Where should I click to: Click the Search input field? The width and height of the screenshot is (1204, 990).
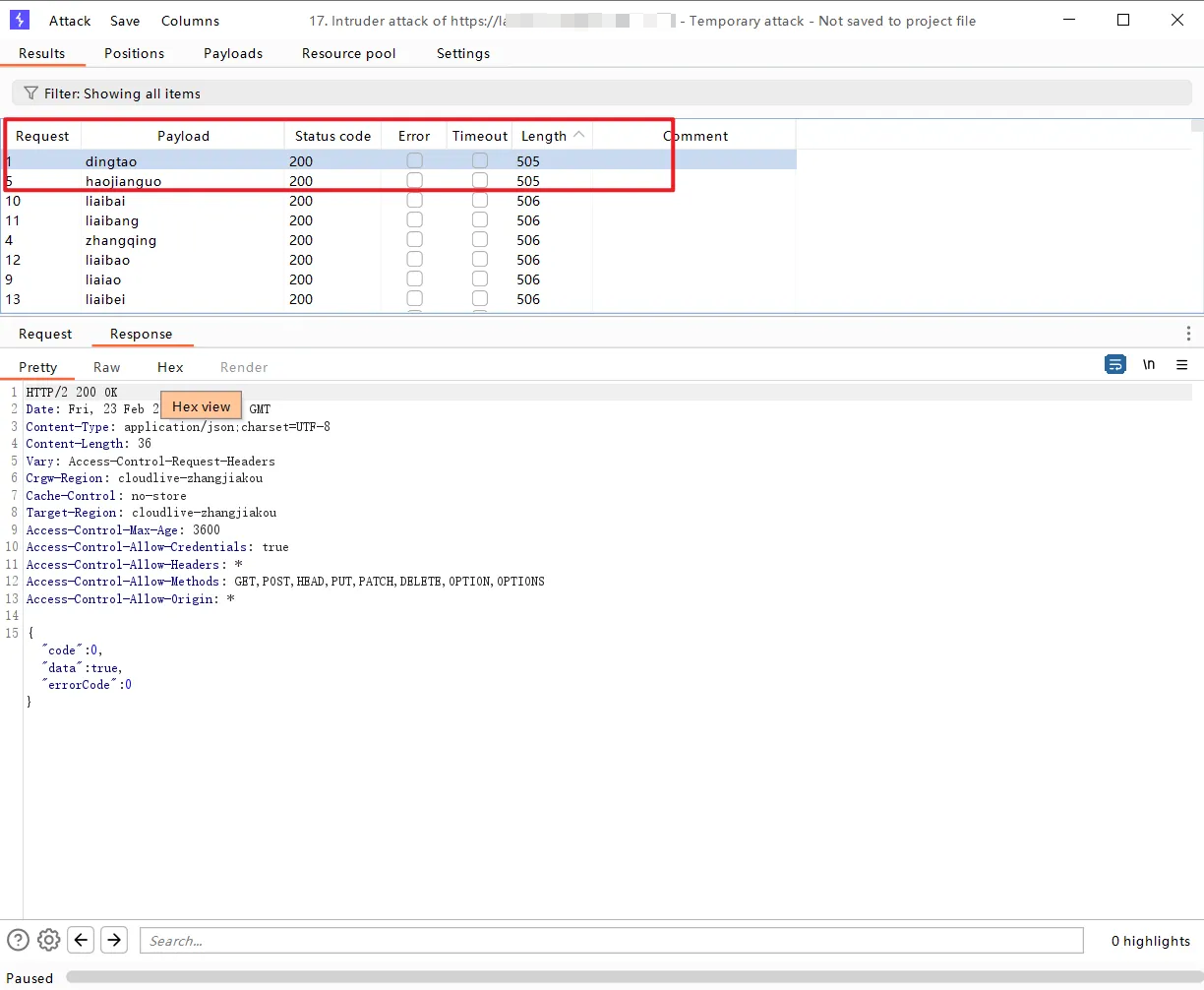tap(611, 941)
